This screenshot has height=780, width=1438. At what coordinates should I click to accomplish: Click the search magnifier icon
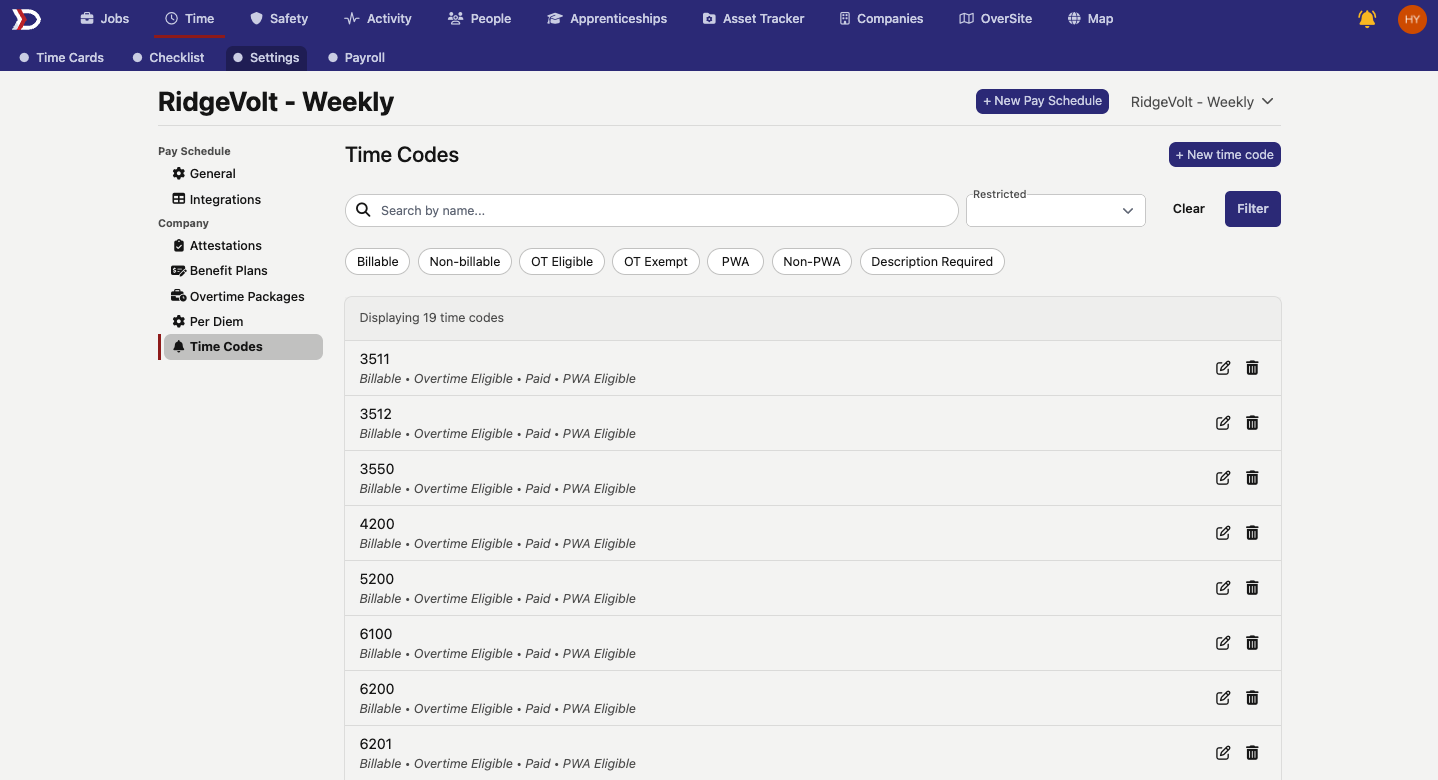(363, 210)
